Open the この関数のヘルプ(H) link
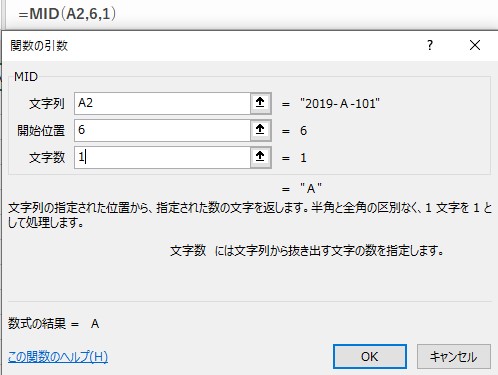Screen dimensions: 498x375 pos(58,357)
